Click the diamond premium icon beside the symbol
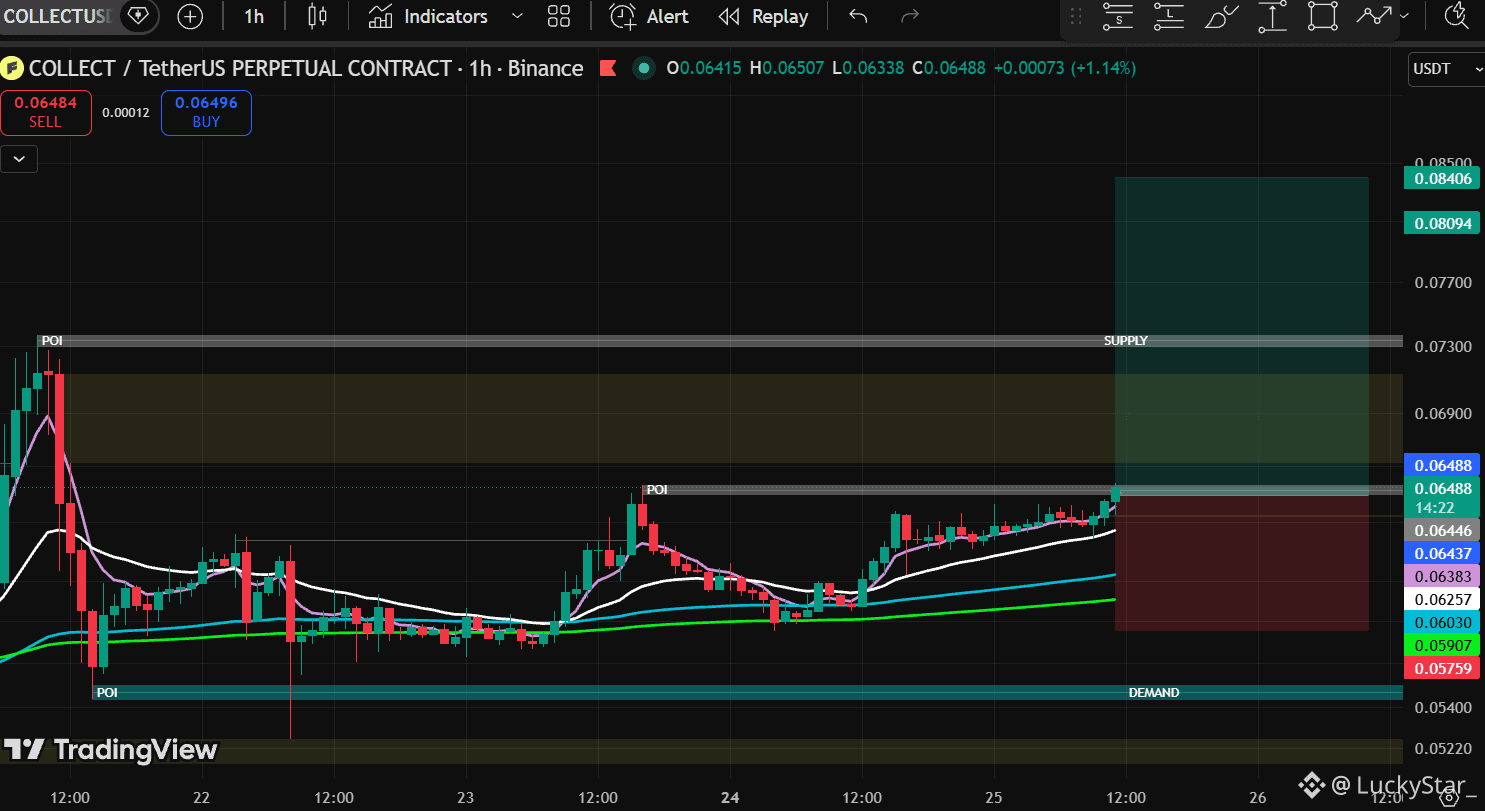The width and height of the screenshot is (1485, 811). point(138,16)
